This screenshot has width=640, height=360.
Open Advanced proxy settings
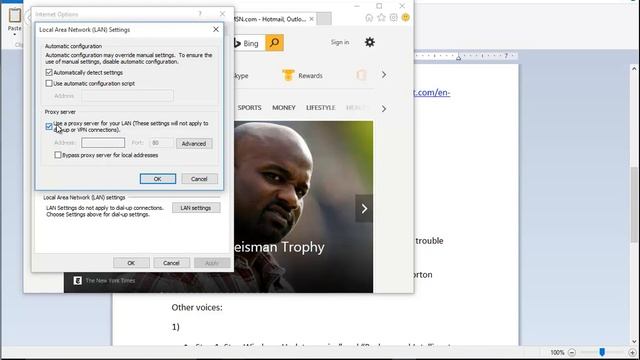point(194,144)
